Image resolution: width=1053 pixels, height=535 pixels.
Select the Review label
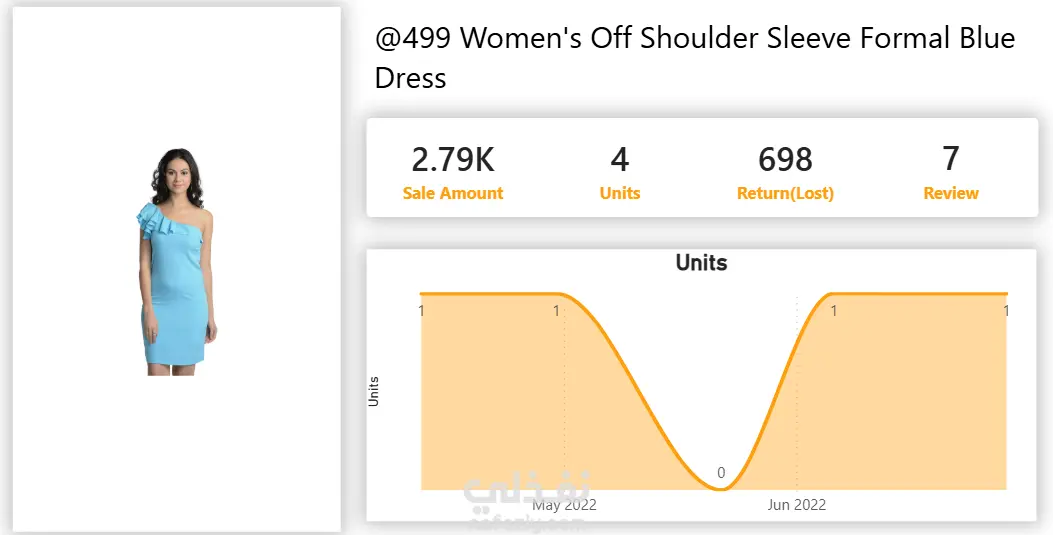point(950,193)
